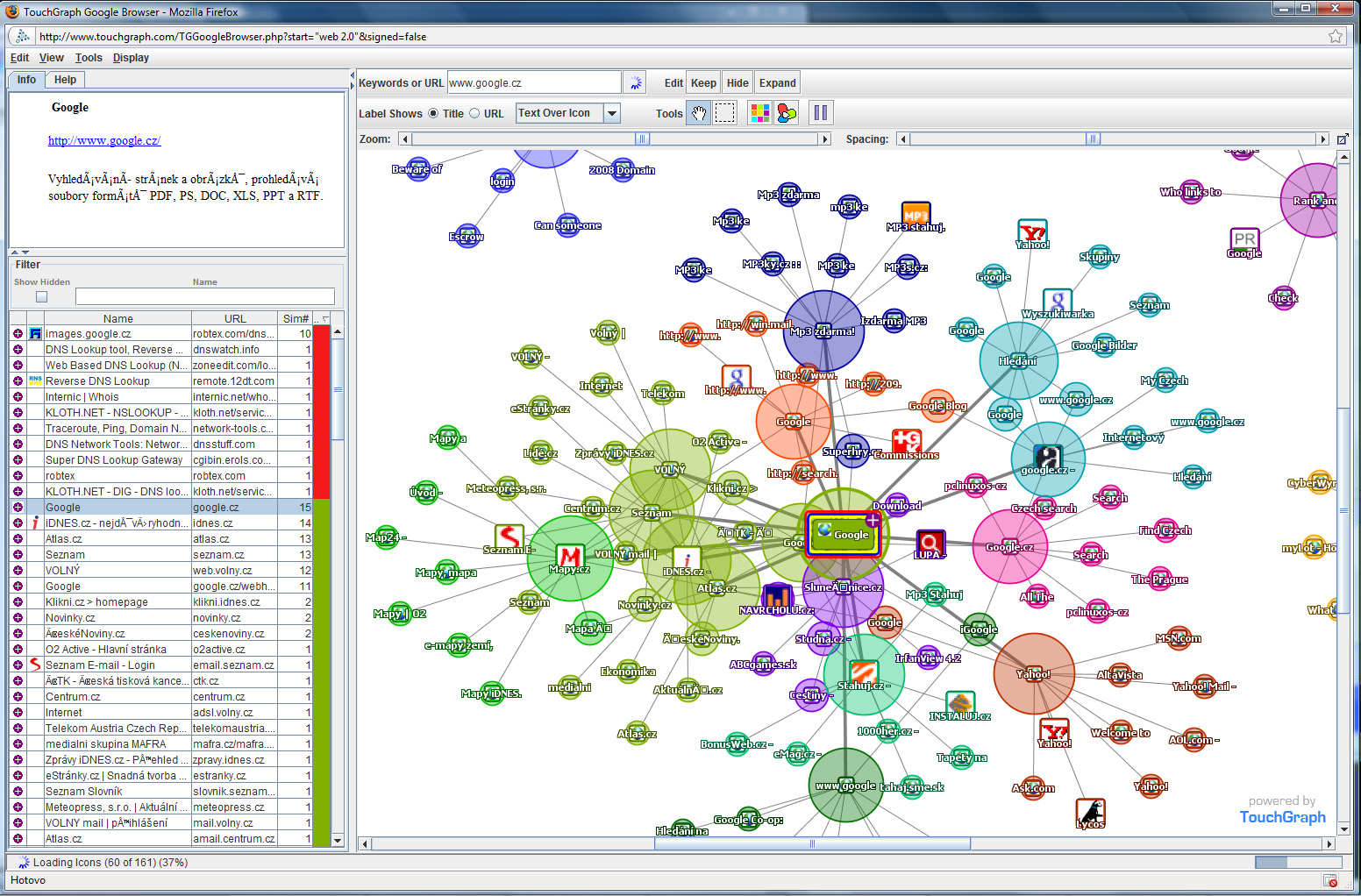
Task: Click the Expand button
Action: click(x=777, y=83)
